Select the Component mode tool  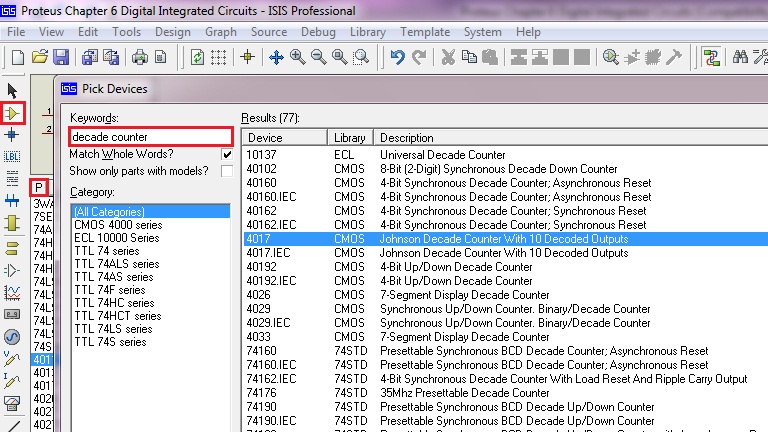tap(13, 113)
